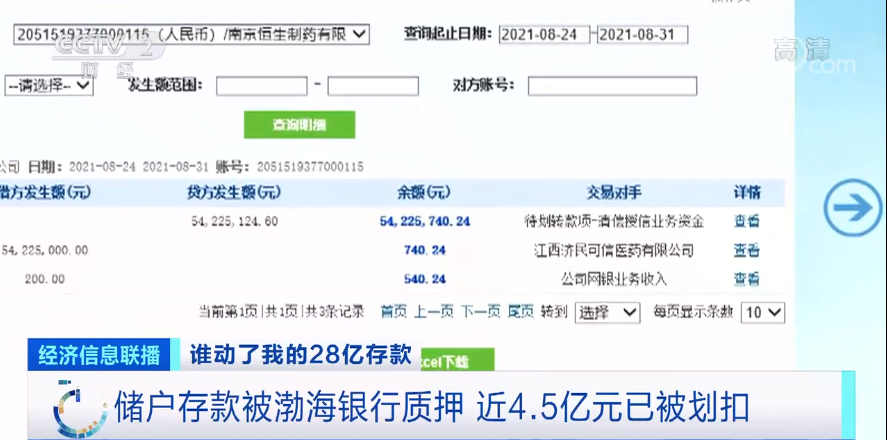This screenshot has width=887, height=440.
Task: Click 查看 for 待划转款项 row
Action: tap(746, 221)
